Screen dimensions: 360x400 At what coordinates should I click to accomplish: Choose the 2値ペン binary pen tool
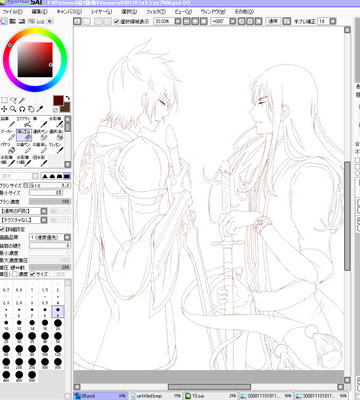pos(24,148)
